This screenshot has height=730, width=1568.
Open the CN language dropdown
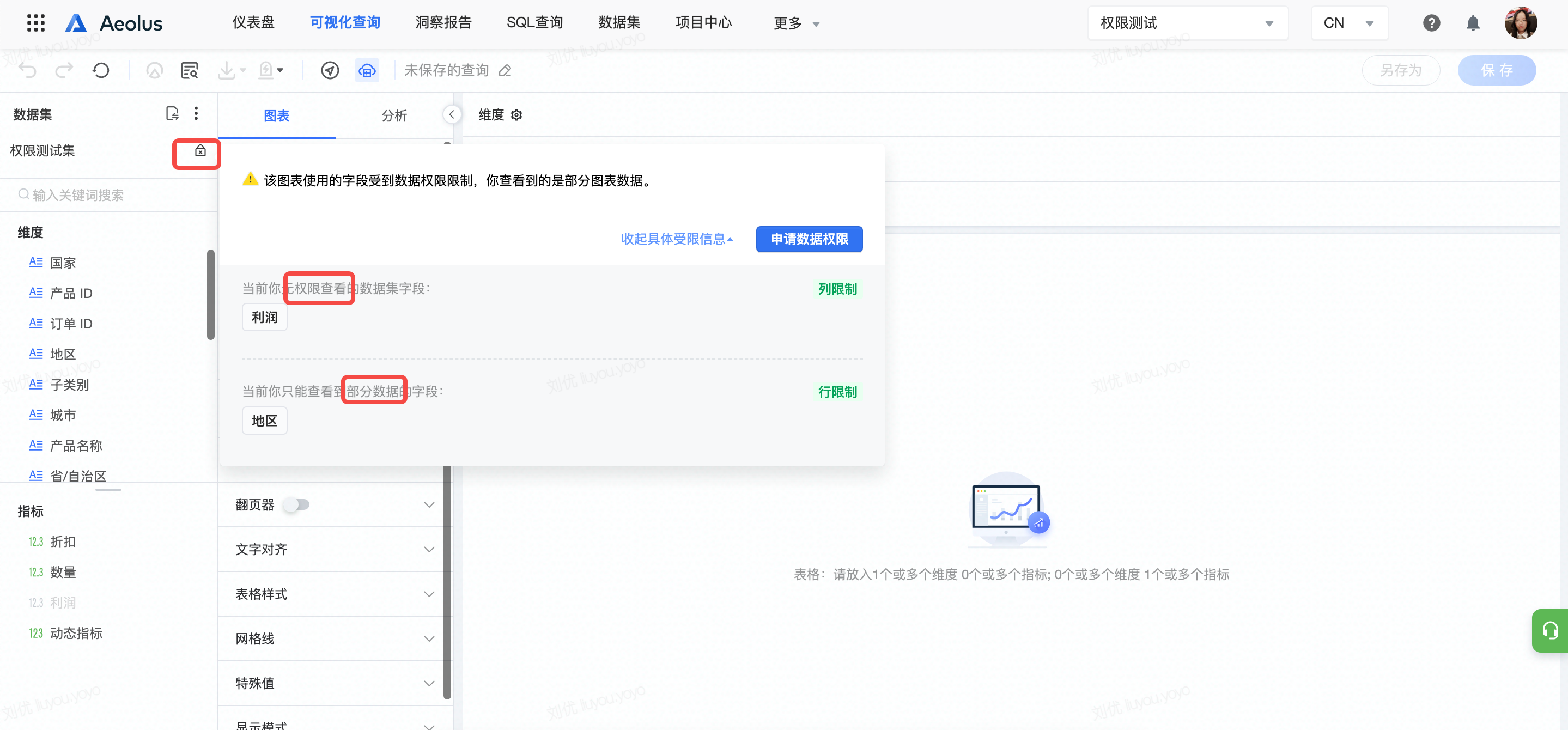(1349, 23)
